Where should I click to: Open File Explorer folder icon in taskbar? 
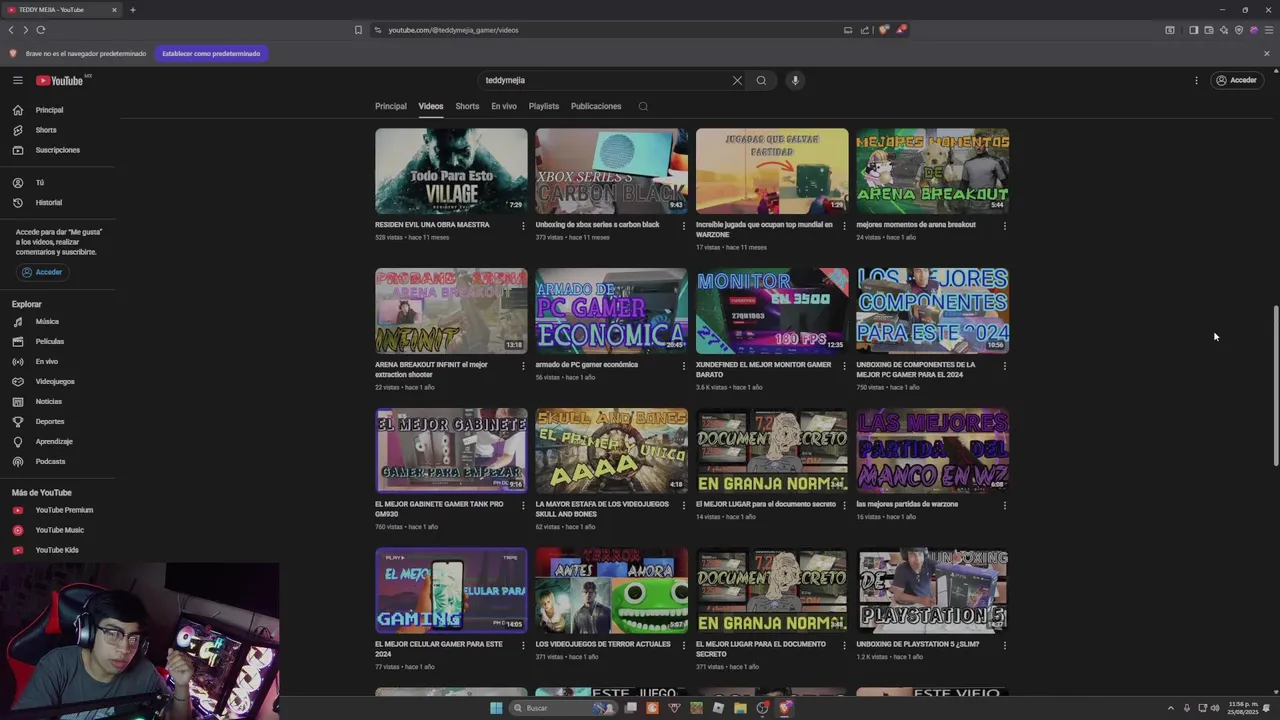coord(740,708)
